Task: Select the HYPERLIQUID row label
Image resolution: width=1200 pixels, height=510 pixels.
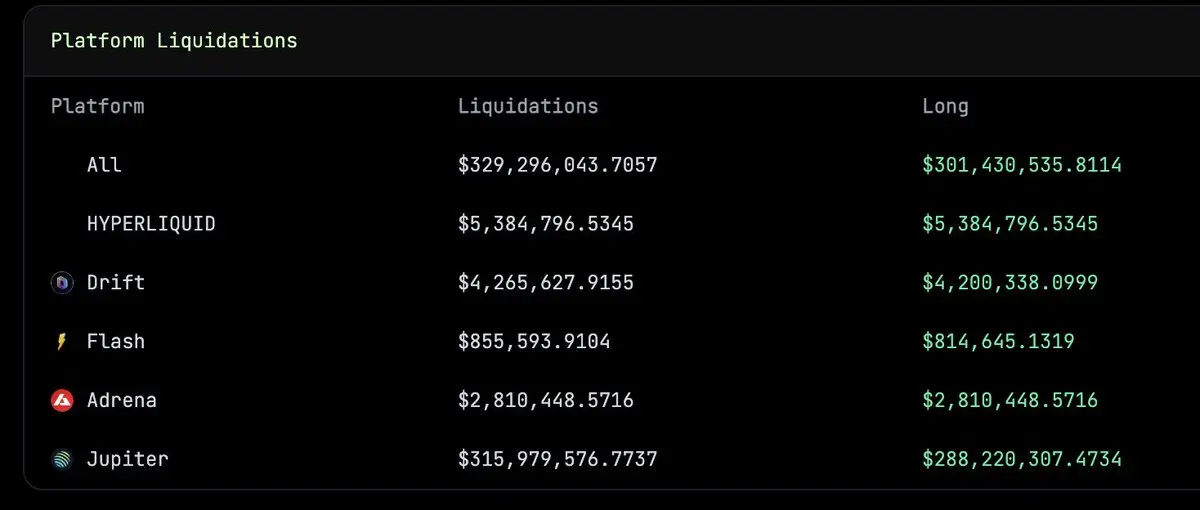Action: point(151,223)
